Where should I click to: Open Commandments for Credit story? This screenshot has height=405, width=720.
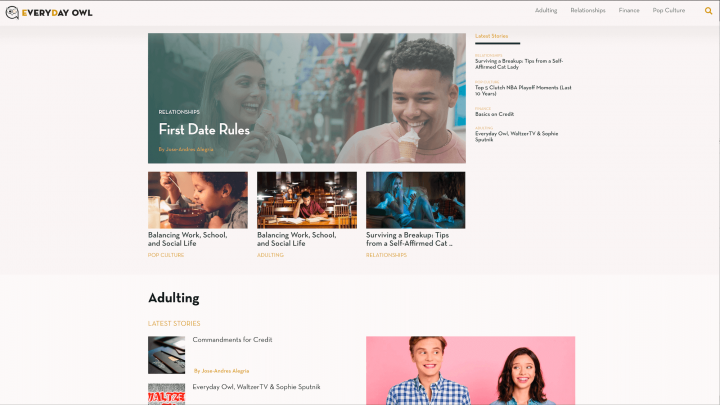click(232, 340)
